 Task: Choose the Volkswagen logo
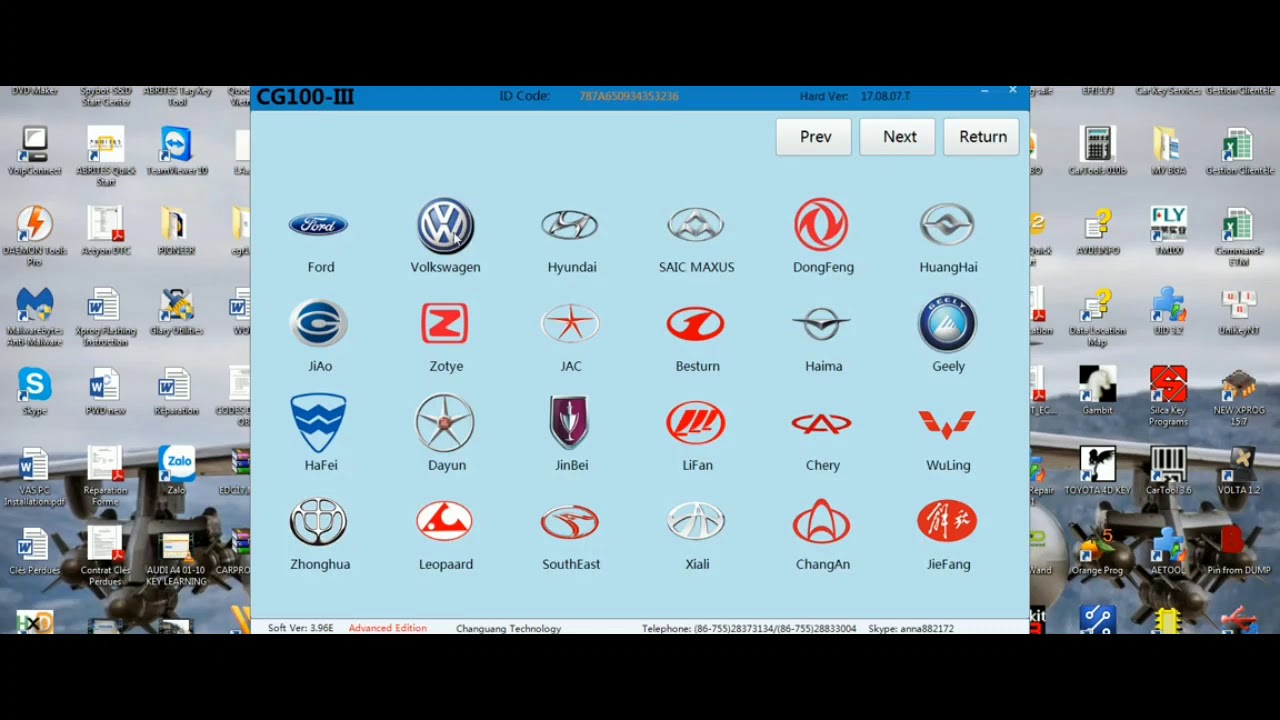(445, 225)
